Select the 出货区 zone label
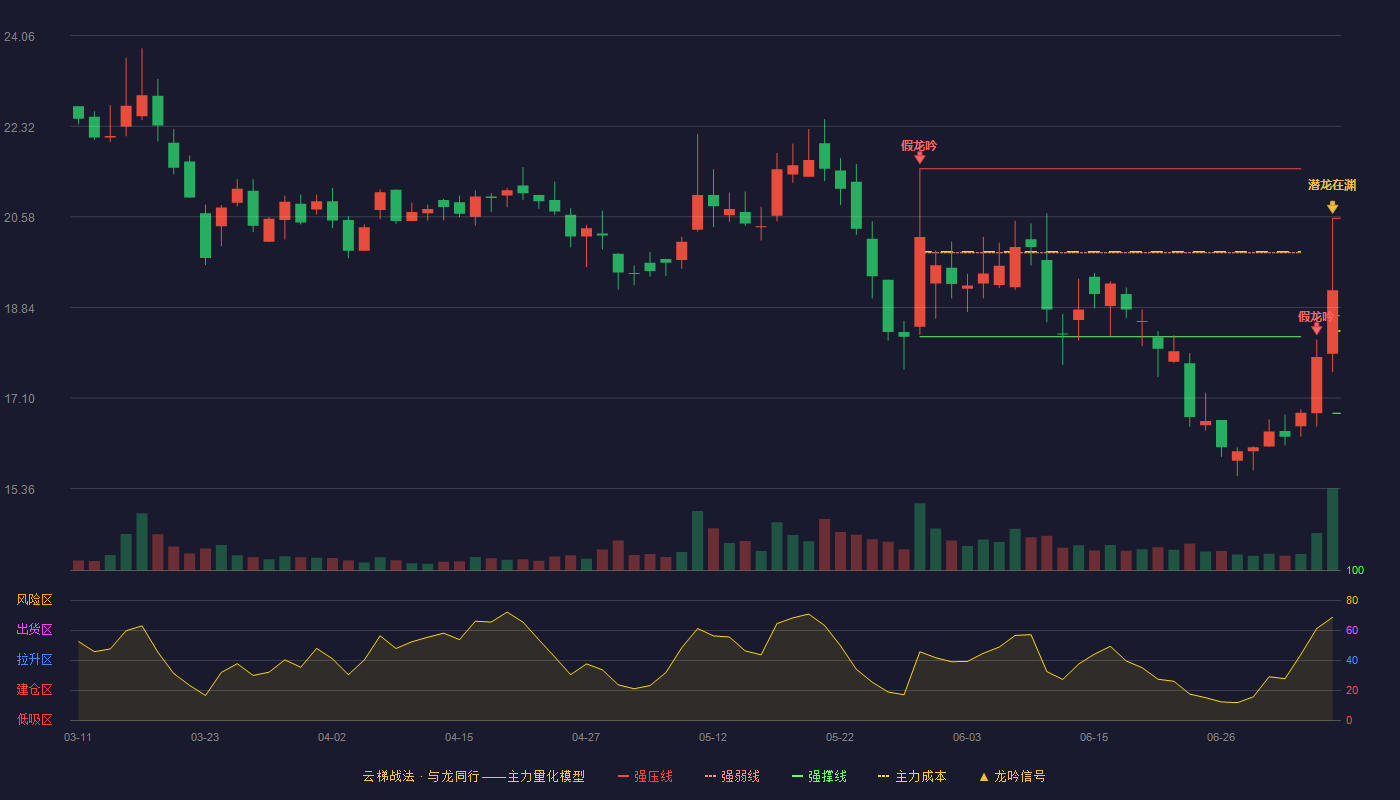1400x800 pixels. 34,630
